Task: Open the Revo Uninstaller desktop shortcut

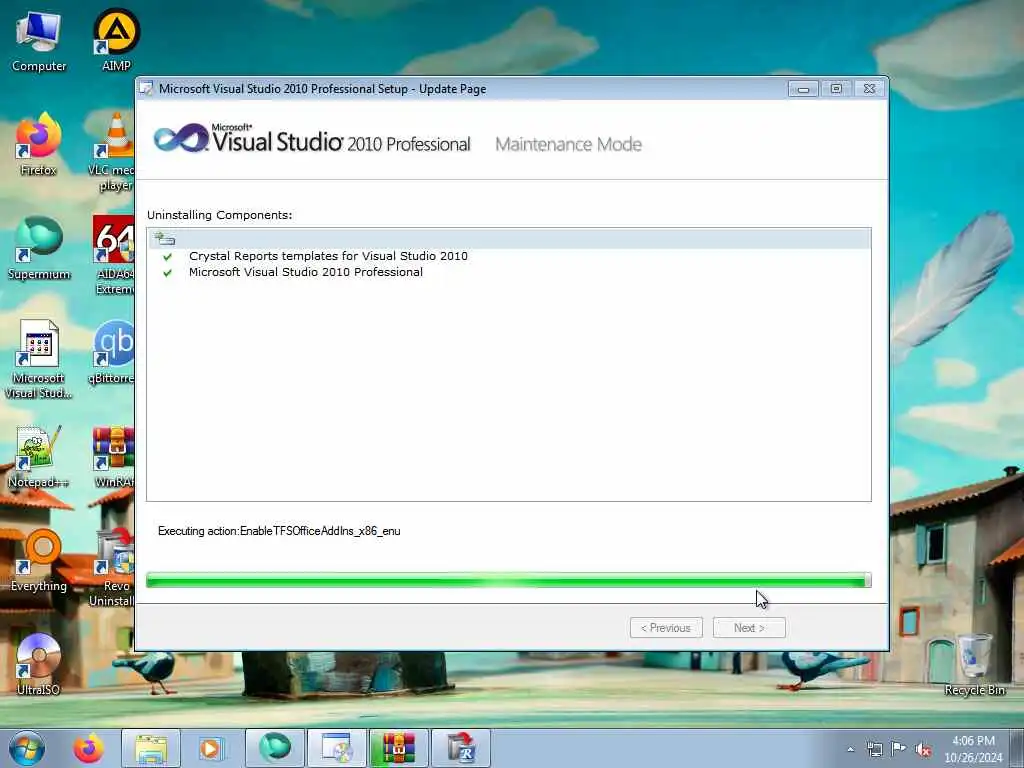Action: coord(113,568)
